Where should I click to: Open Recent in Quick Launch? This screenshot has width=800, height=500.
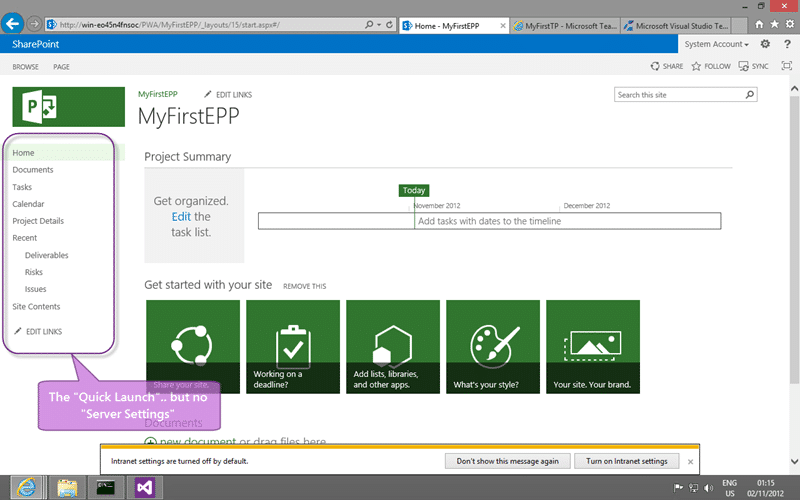24,238
